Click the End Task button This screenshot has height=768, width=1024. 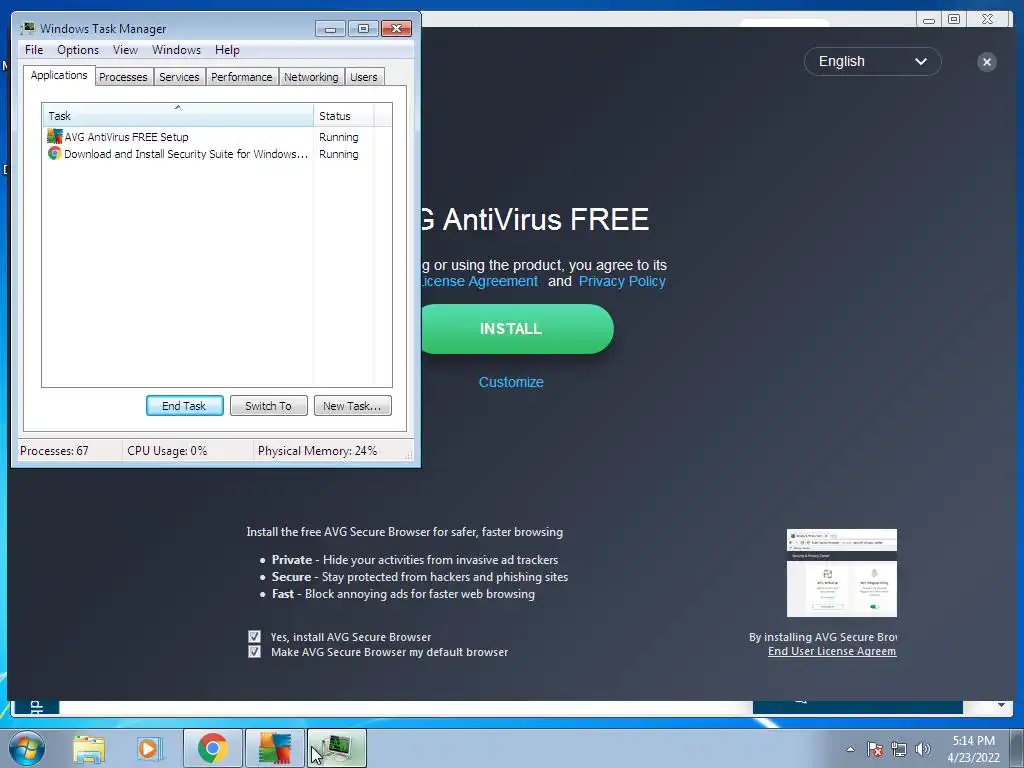coord(184,406)
